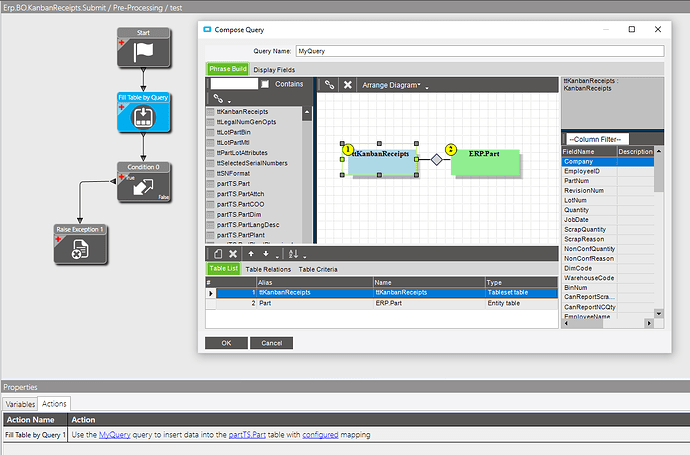Switch to the Table Relations tab
Image resolution: width=690 pixels, height=455 pixels.
tap(268, 269)
